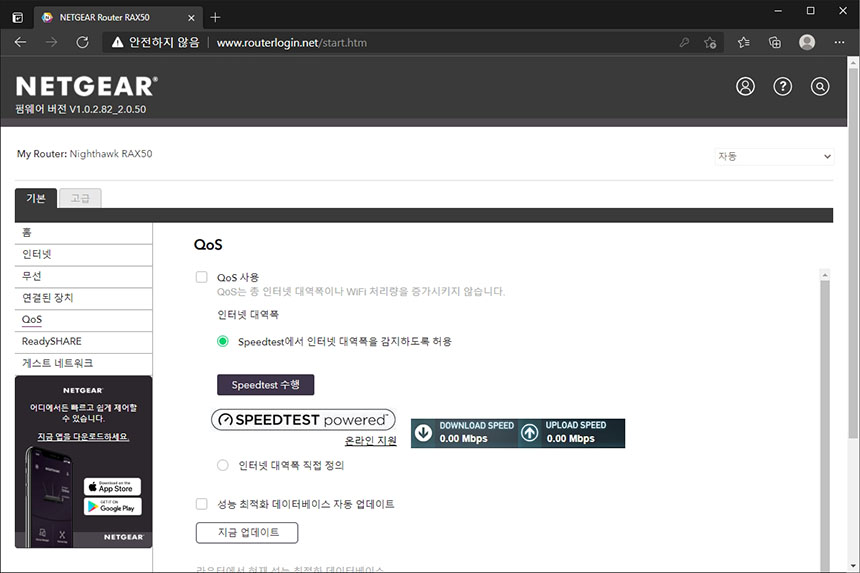860x573 pixels.
Task: Select Speedtest bandwidth detection radio button
Action: (x=223, y=341)
